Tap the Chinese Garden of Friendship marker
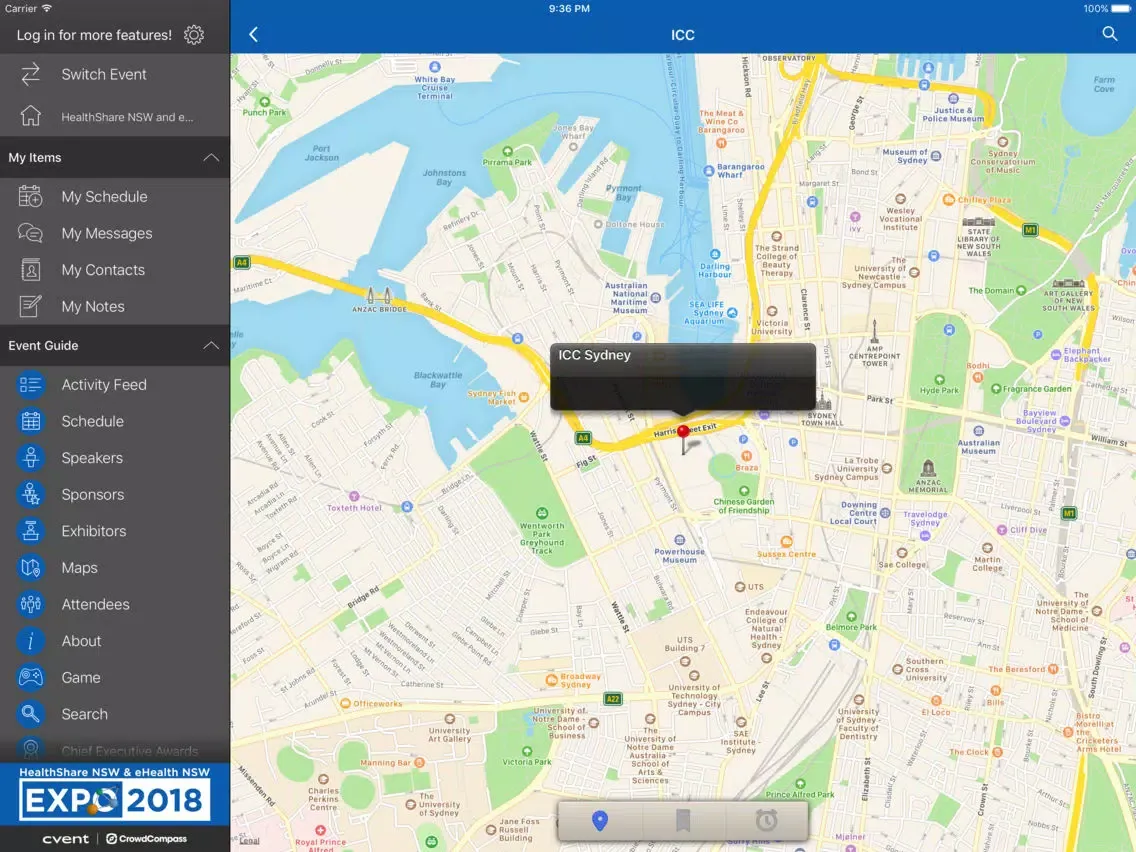Viewport: 1136px width, 852px height. (743, 490)
